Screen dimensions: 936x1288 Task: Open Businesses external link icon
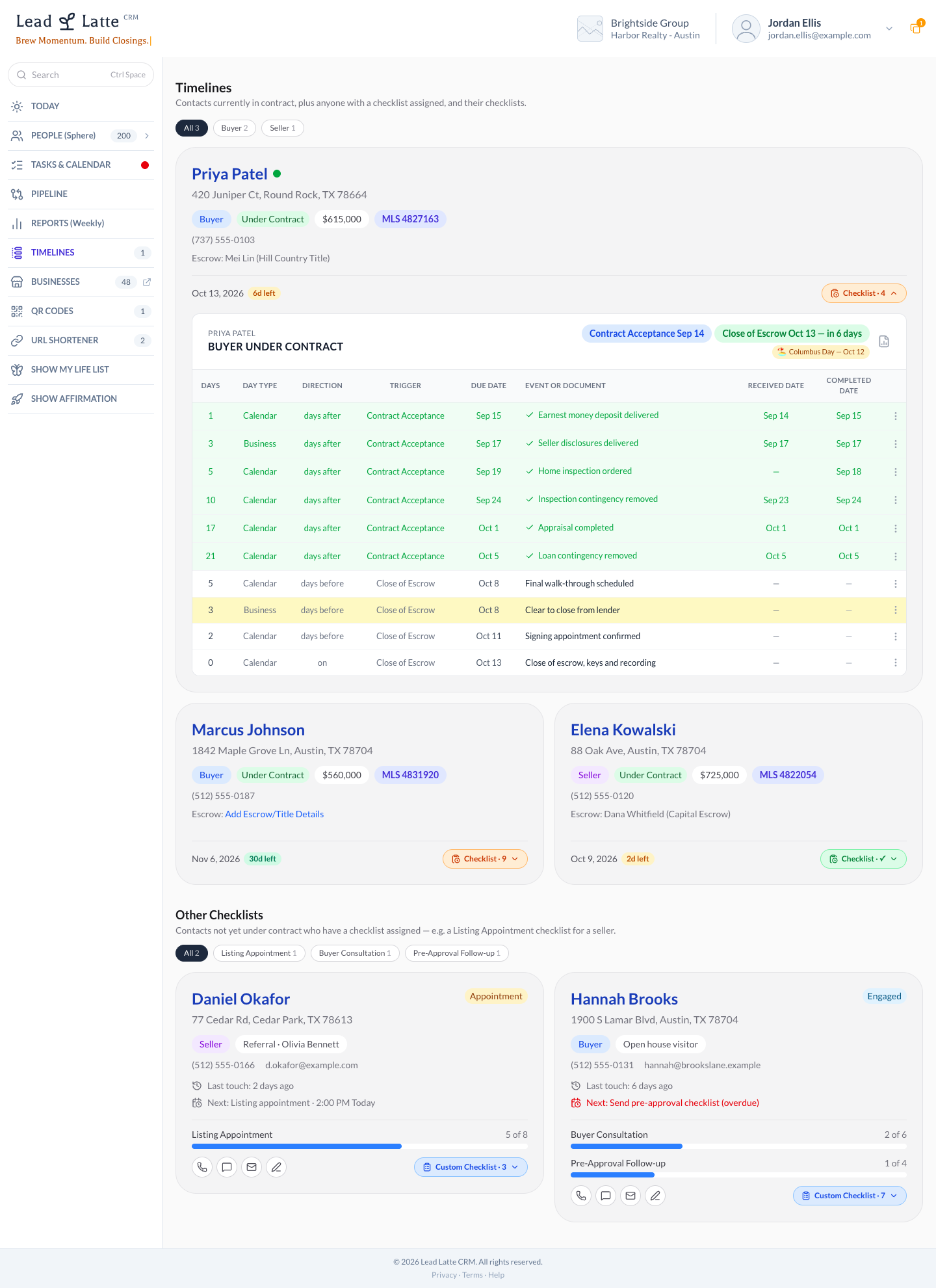[x=147, y=282]
